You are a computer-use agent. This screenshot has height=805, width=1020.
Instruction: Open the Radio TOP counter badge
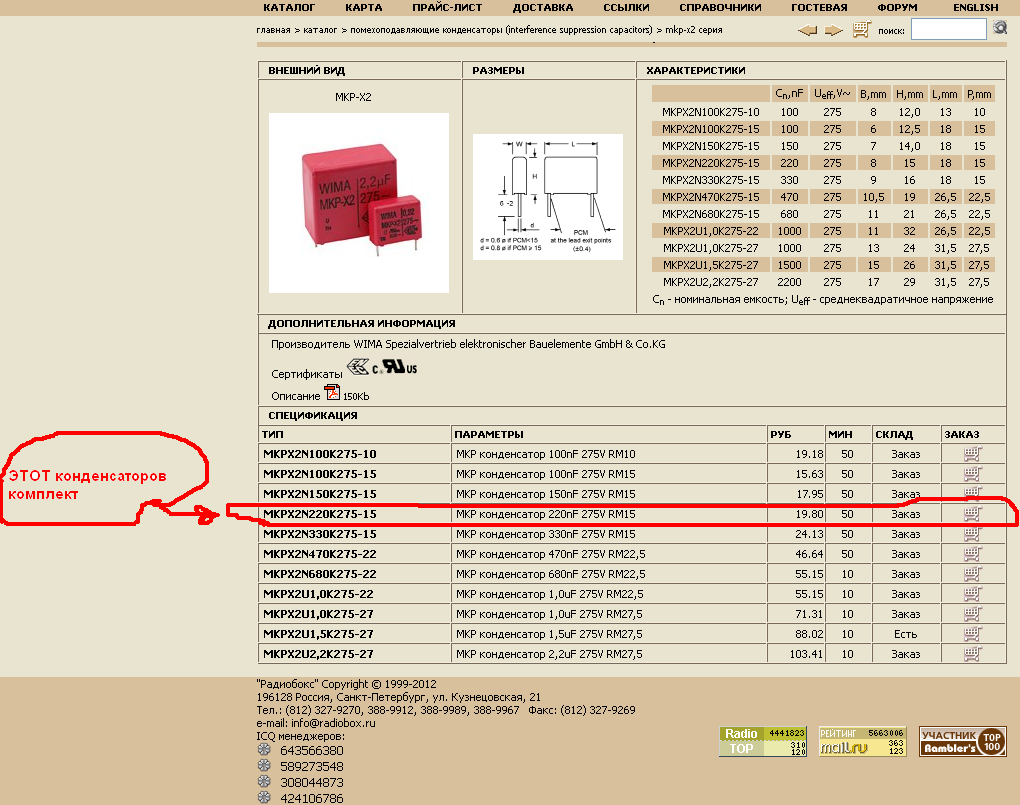pyautogui.click(x=763, y=741)
